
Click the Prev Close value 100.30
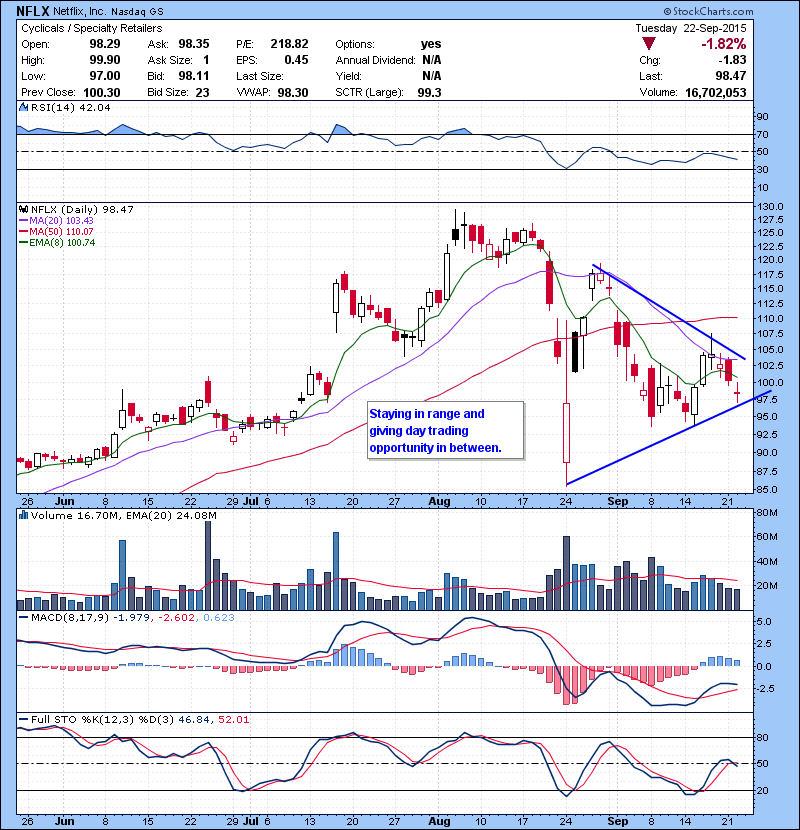point(102,93)
